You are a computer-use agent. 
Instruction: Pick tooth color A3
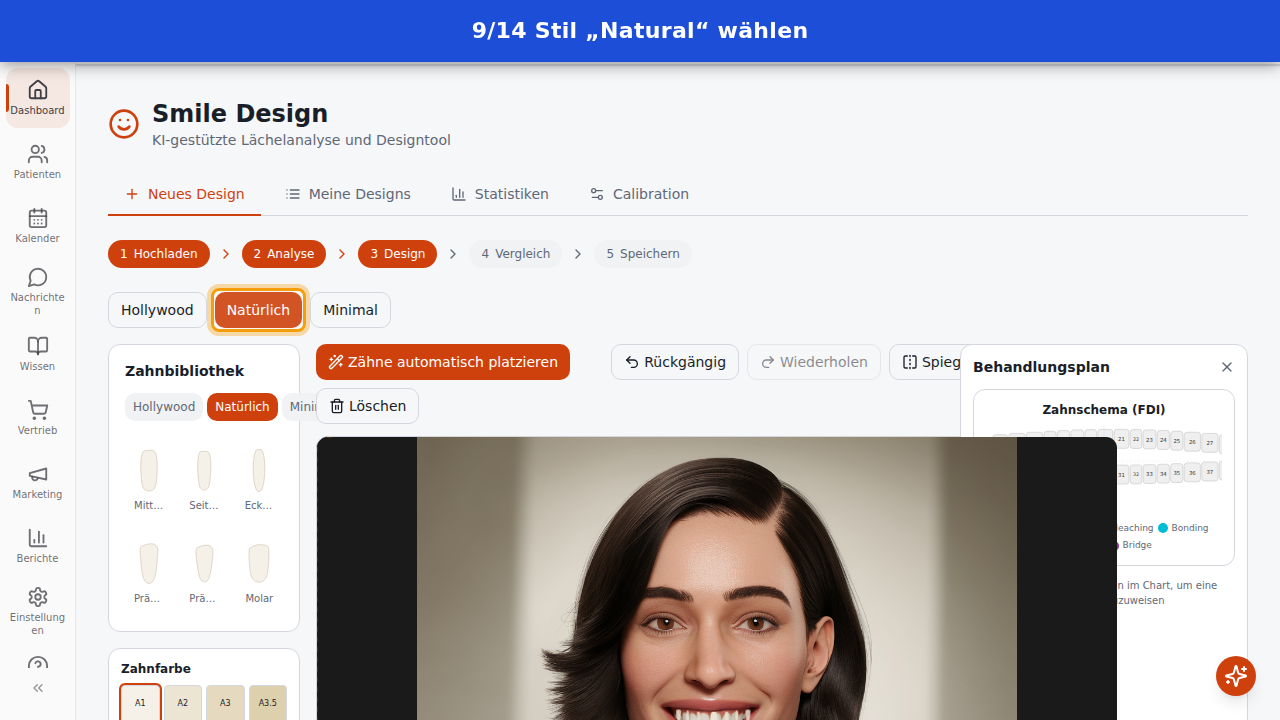tap(225, 702)
